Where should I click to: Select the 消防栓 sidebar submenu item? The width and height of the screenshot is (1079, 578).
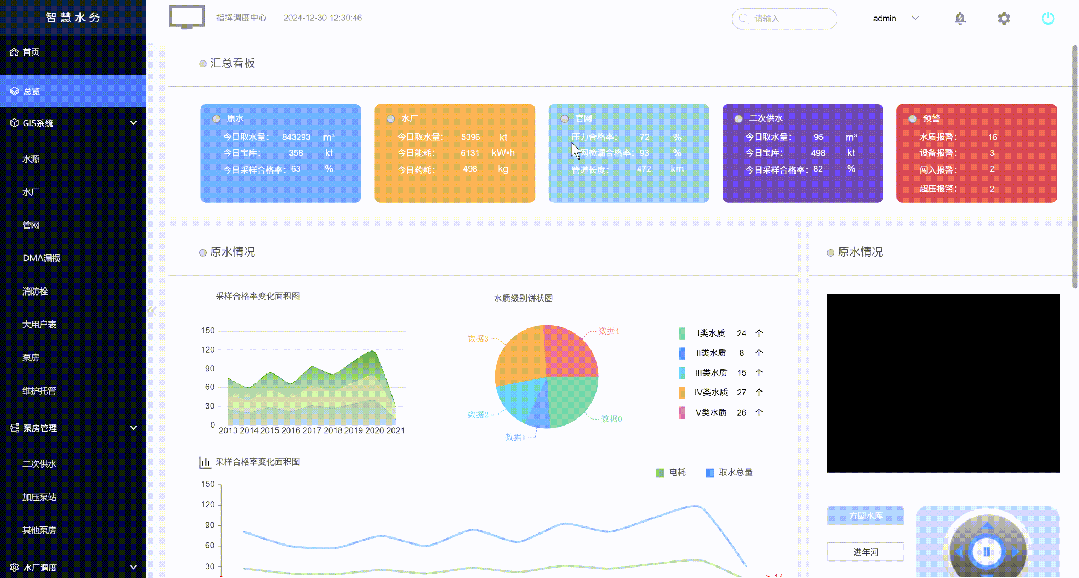pos(73,291)
